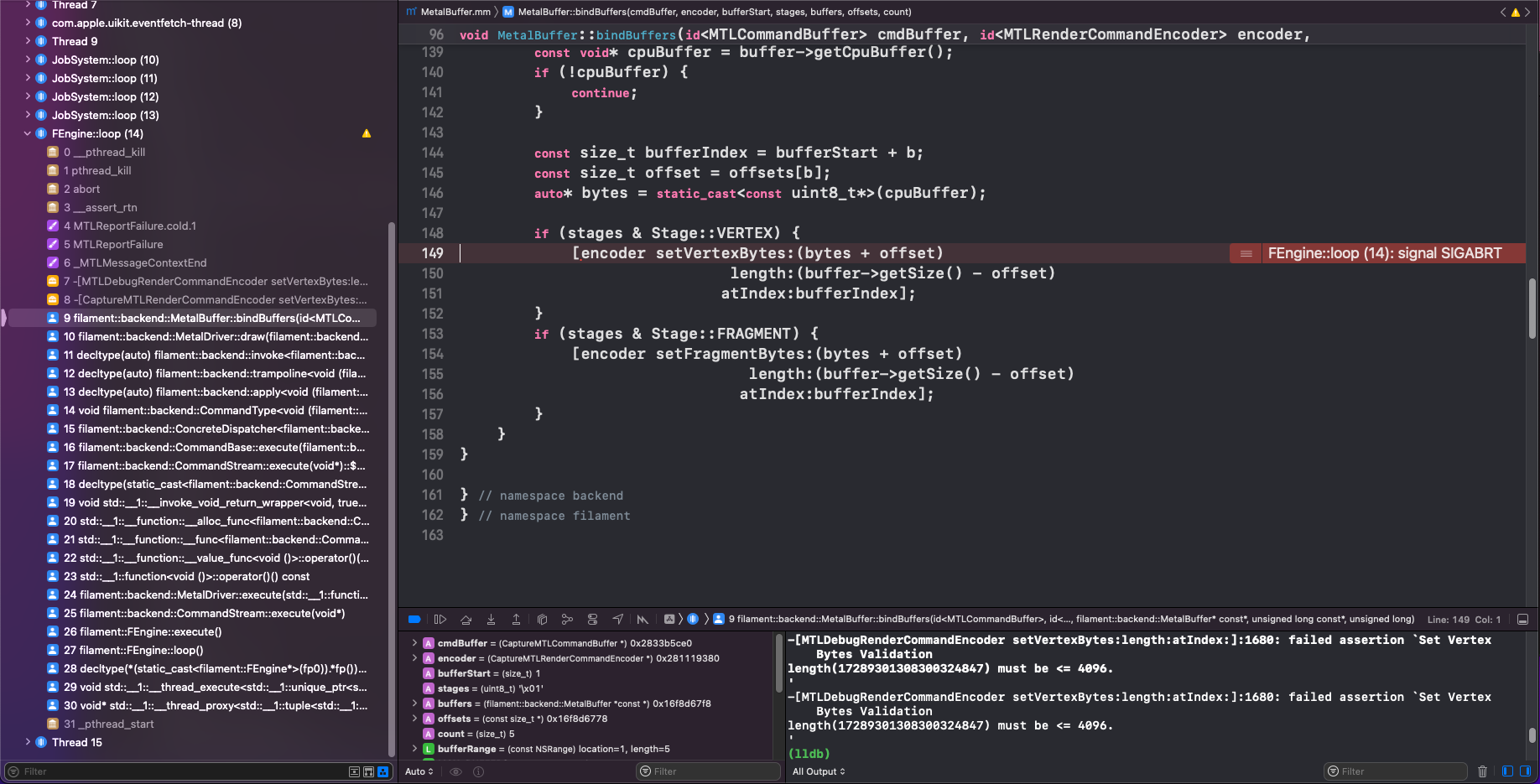This screenshot has height=784, width=1540.
Task: Clear the console with the trash icon
Action: pos(1482,771)
